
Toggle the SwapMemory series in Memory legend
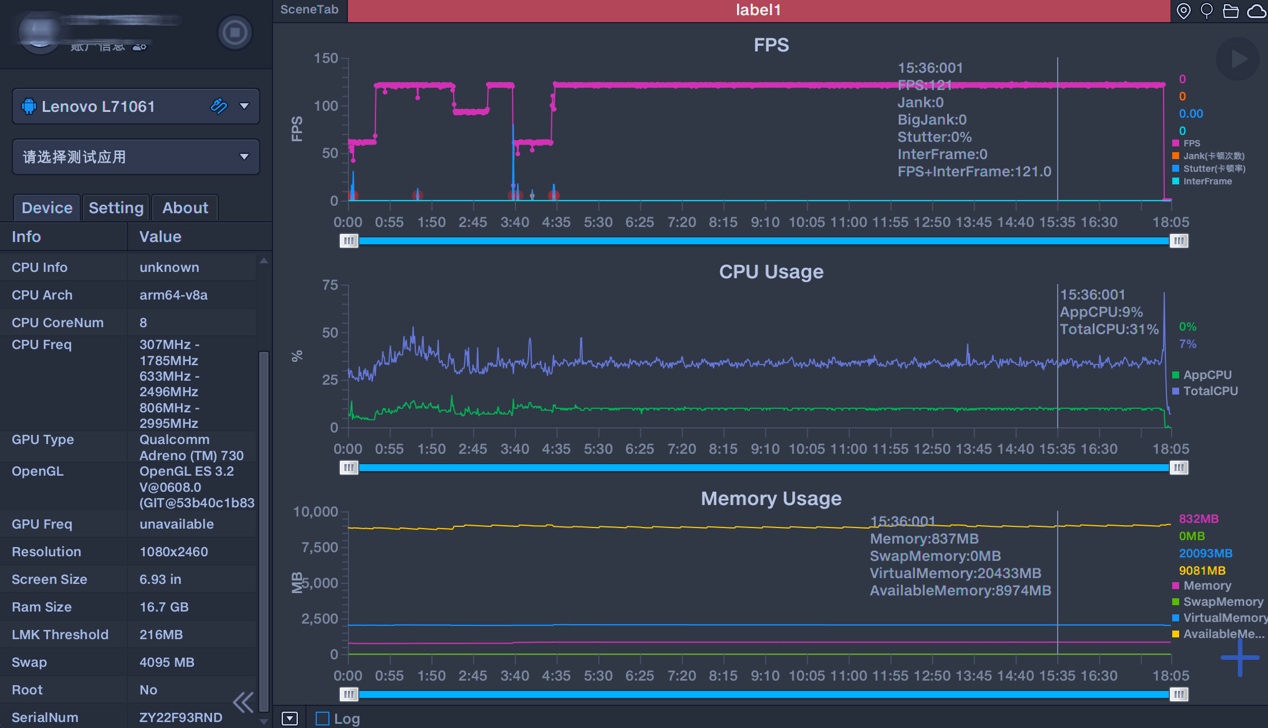[x=1221, y=602]
